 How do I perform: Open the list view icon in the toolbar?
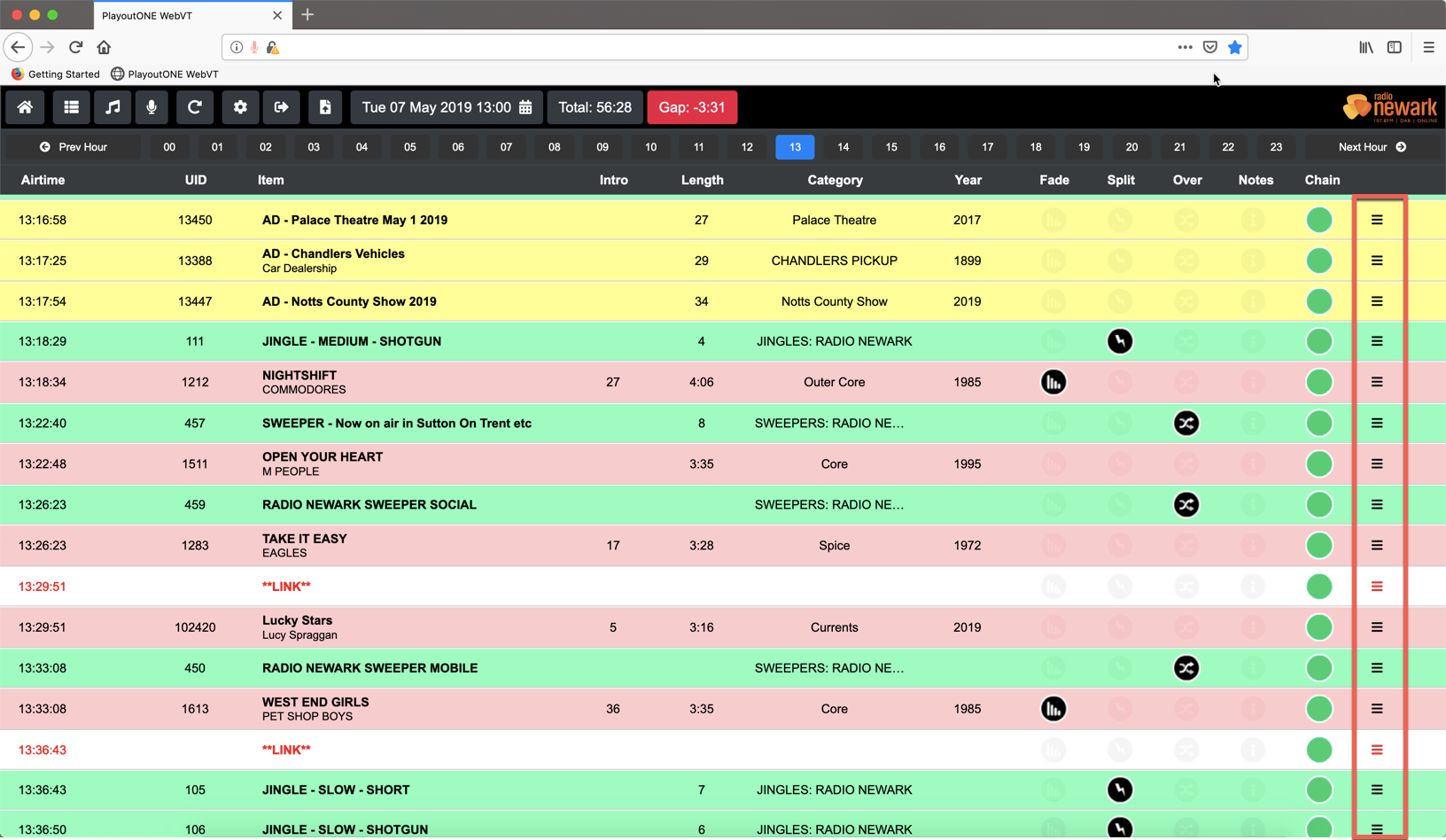pos(71,107)
